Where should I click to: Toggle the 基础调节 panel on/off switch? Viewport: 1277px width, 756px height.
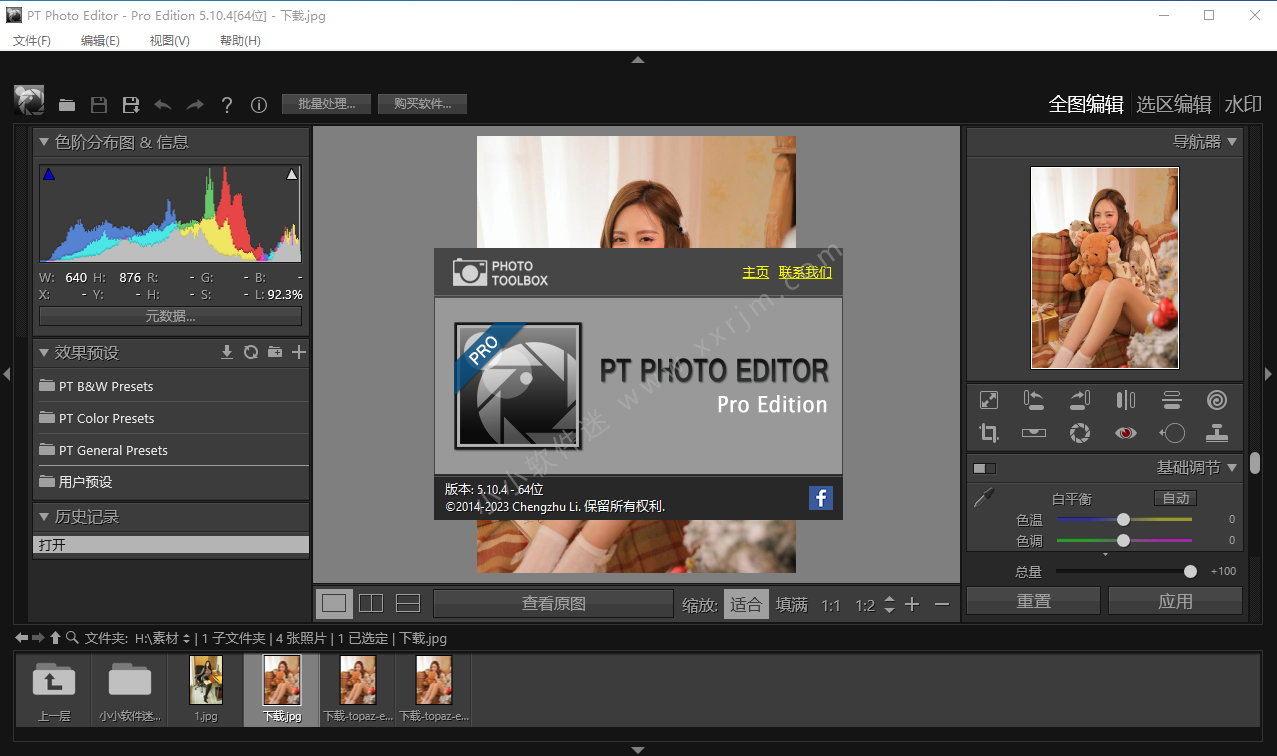pos(985,468)
